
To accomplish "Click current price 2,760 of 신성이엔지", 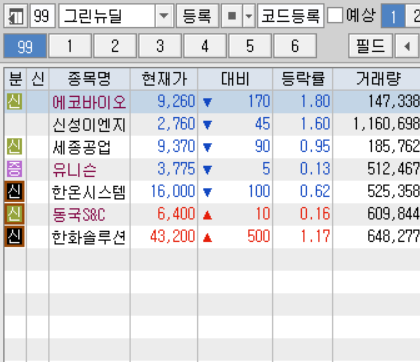I will tap(176, 124).
